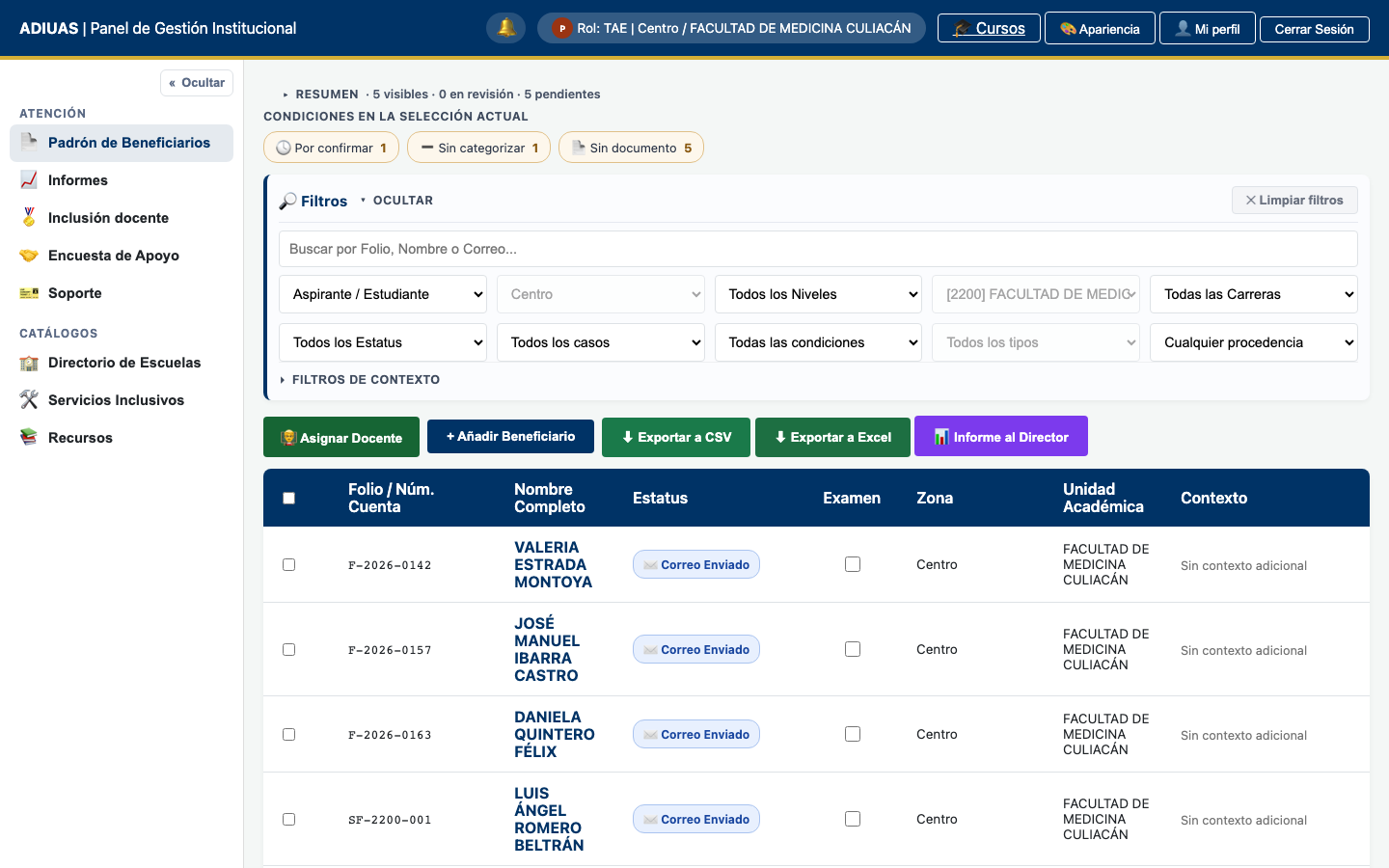Check the Examen box for Daniela Quintero Félix

pyautogui.click(x=853, y=734)
